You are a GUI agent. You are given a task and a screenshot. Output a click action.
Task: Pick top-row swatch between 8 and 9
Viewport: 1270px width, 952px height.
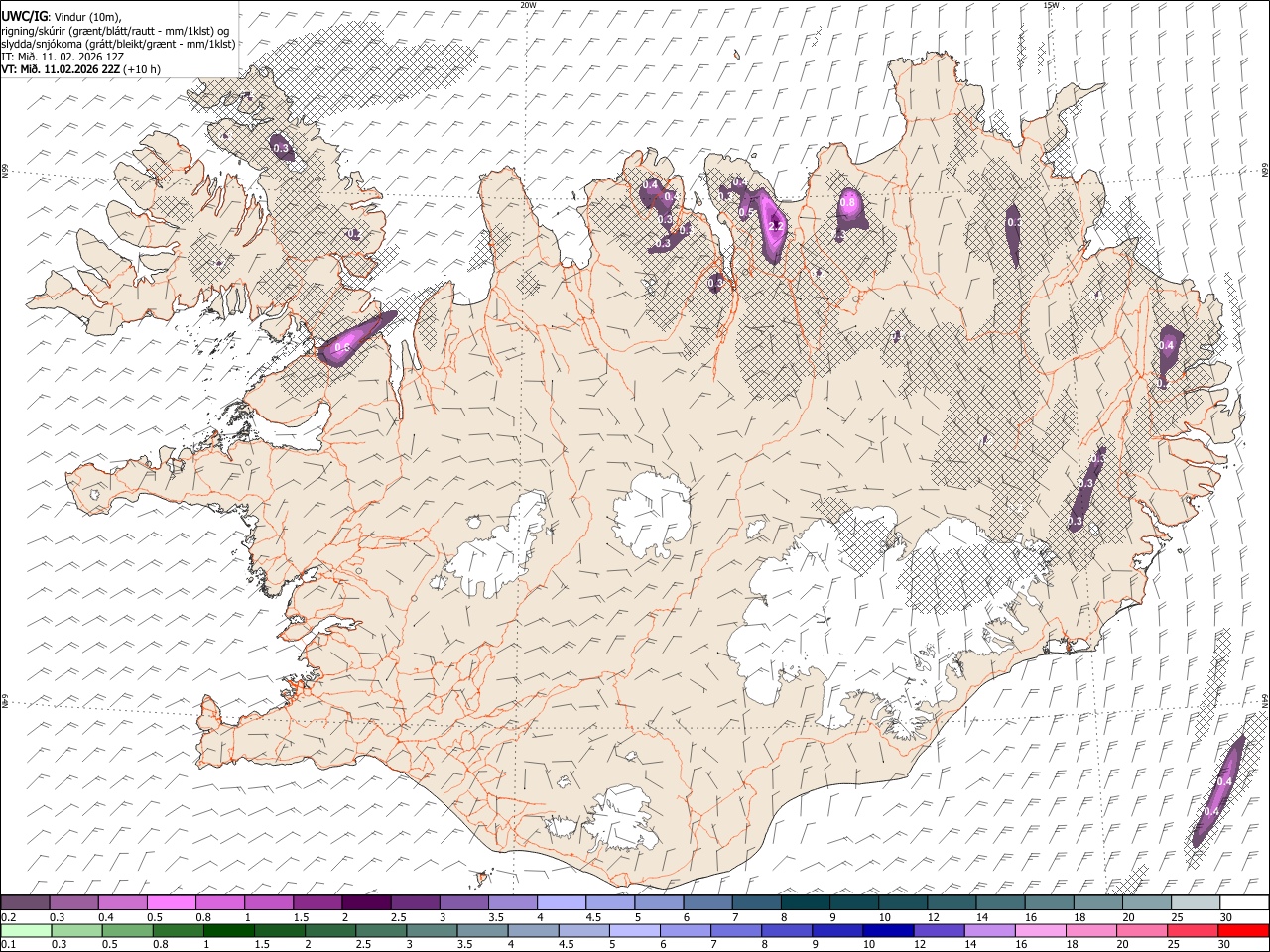[806, 903]
